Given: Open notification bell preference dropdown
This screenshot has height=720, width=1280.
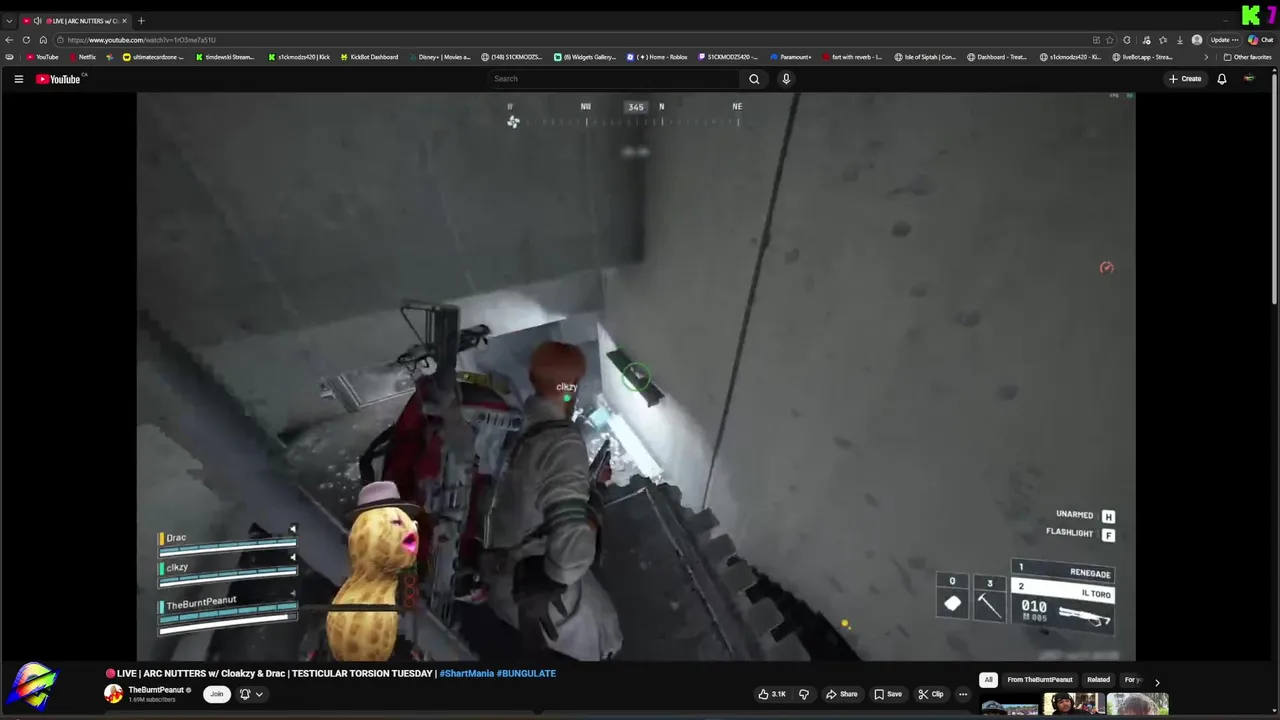Looking at the screenshot, I should click(250, 694).
